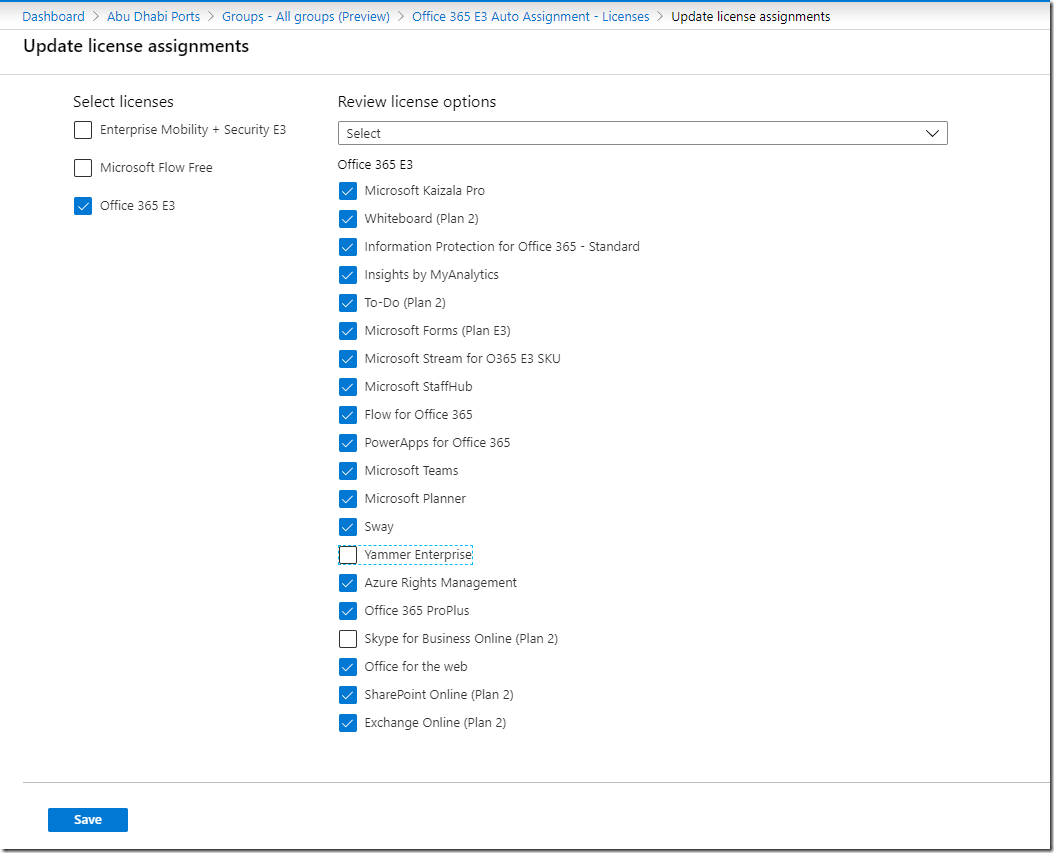Click the Select licenses heading
The image size is (1054, 853).
click(x=123, y=101)
